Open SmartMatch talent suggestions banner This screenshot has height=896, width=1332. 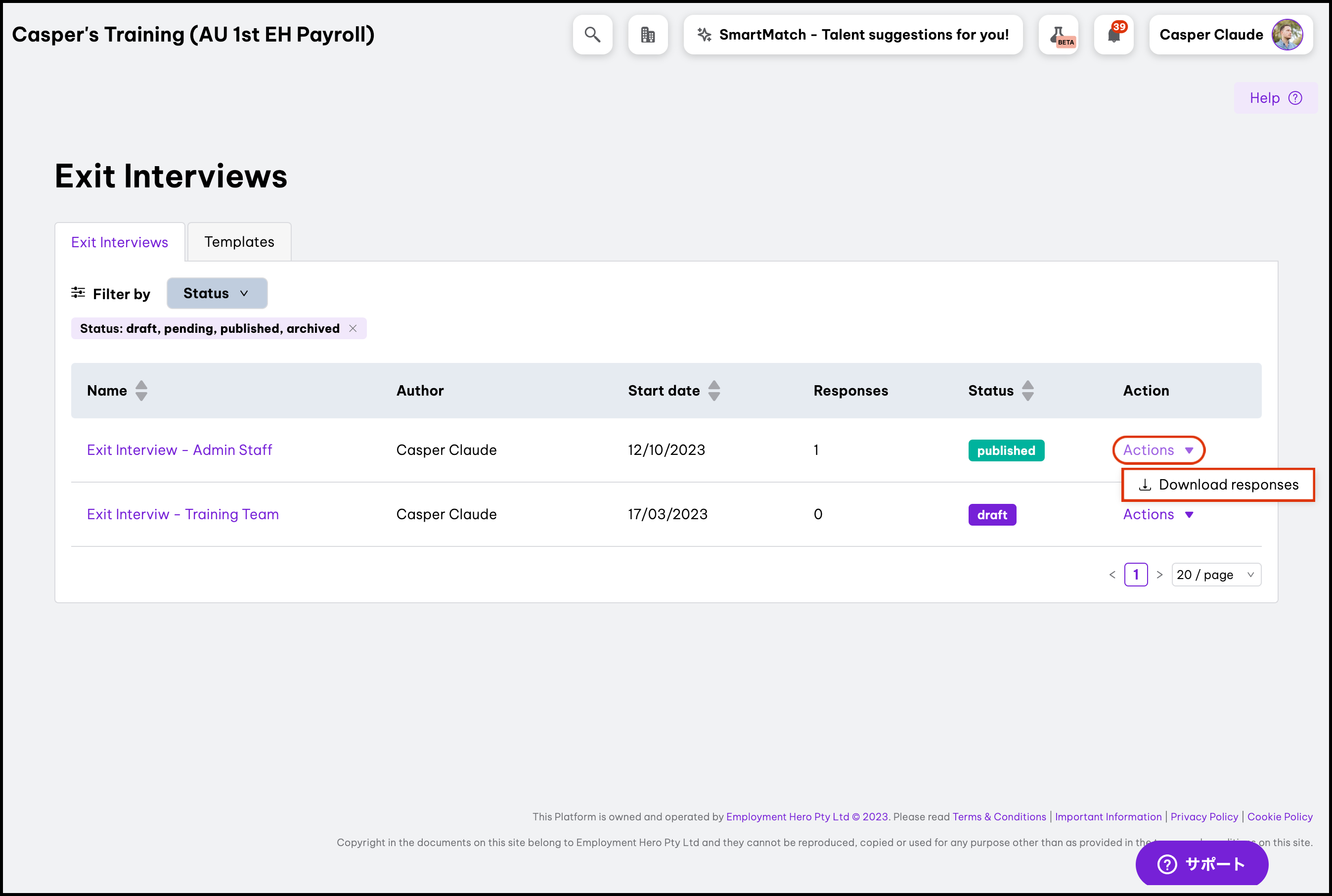coord(852,35)
